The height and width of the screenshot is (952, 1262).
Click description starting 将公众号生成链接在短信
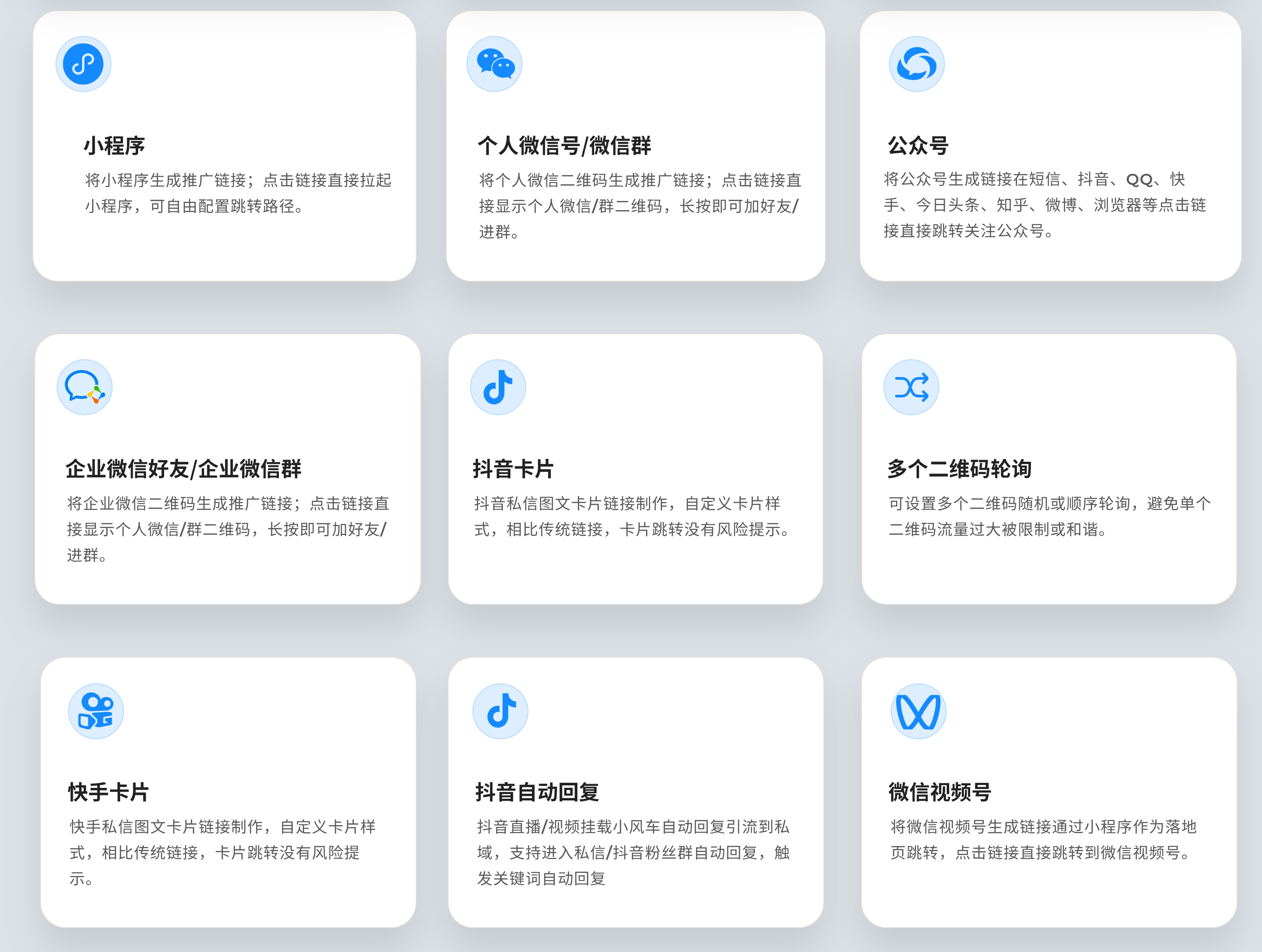(1045, 205)
